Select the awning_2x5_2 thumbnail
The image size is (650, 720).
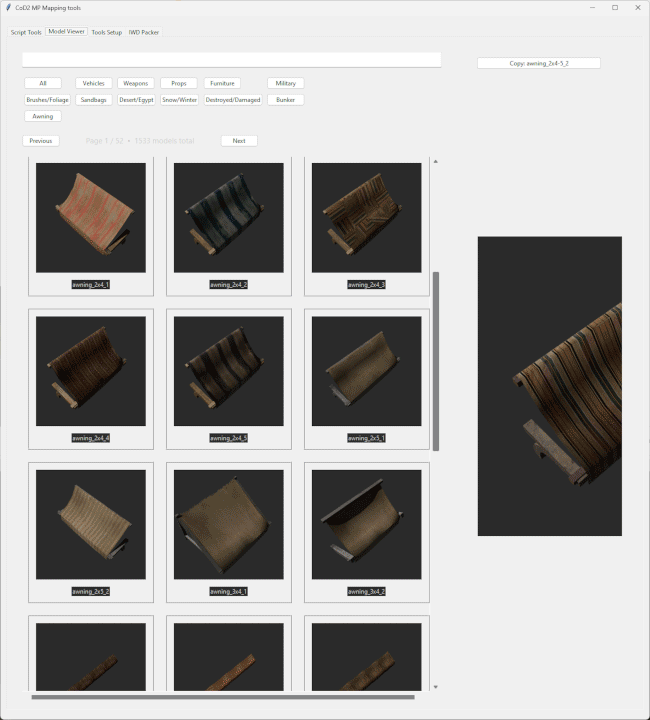[91, 524]
